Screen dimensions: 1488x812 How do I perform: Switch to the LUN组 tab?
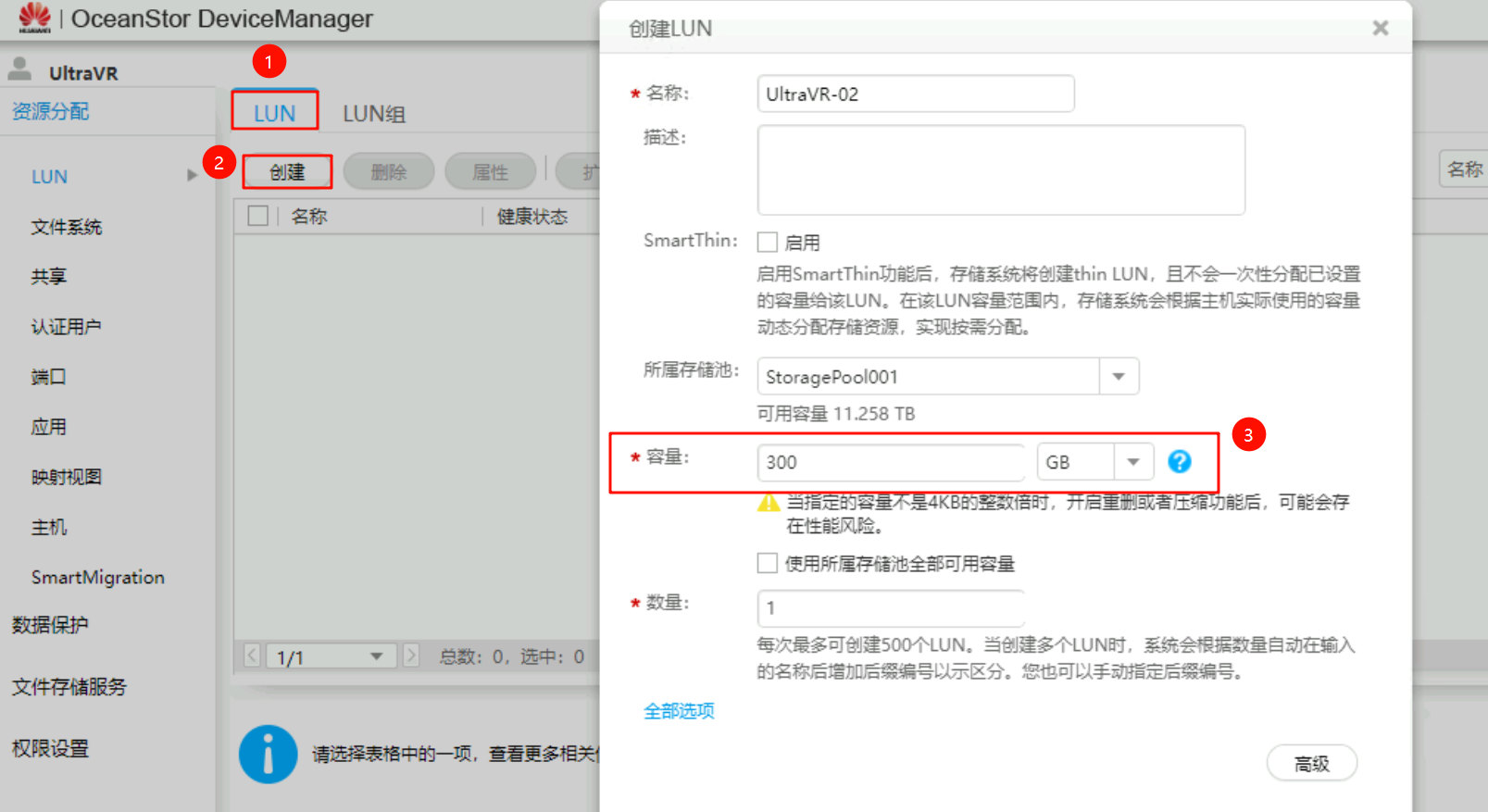374,114
